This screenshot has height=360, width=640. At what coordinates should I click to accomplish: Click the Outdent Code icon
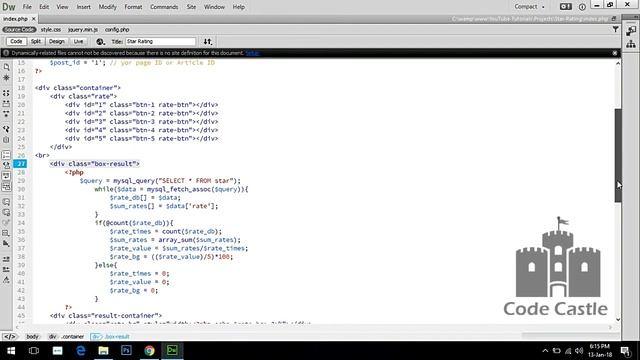pyautogui.click(x=6, y=269)
